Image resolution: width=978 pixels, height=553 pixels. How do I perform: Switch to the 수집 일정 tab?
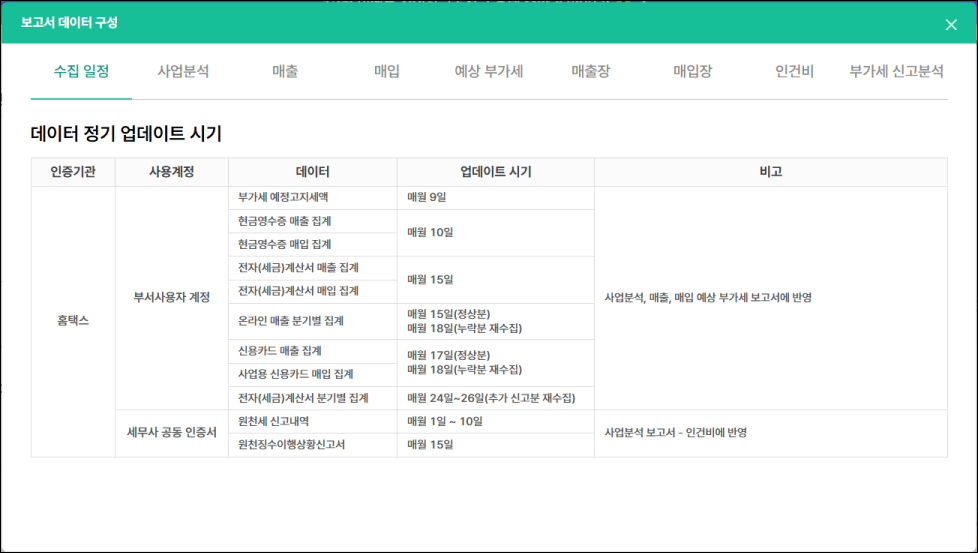click(x=81, y=72)
